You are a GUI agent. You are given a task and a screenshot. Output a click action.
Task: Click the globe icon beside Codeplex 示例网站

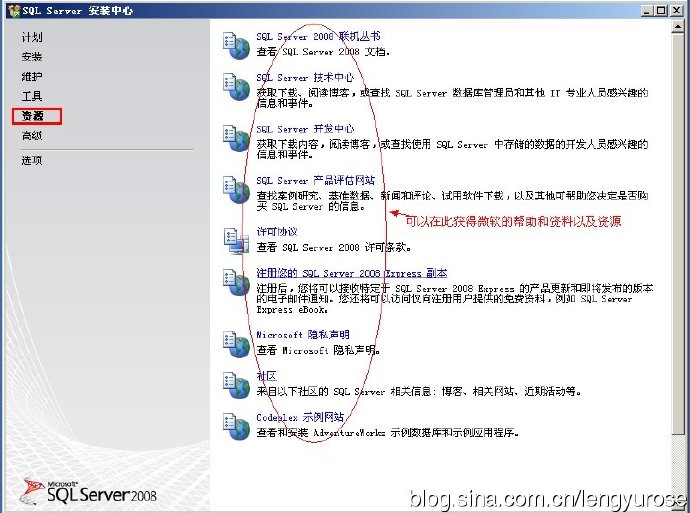point(236,426)
